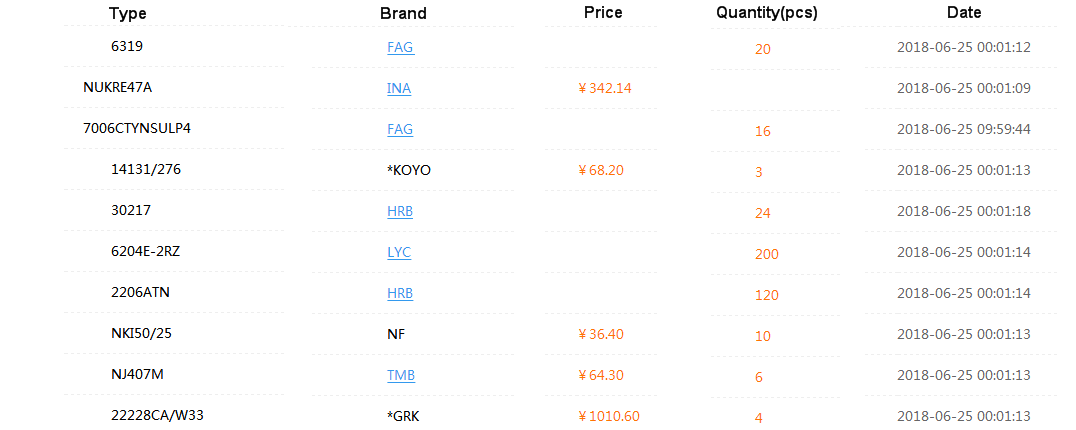Open HRB link in the 2206ATN row
Screen dimensions: 1076x430
[400, 293]
